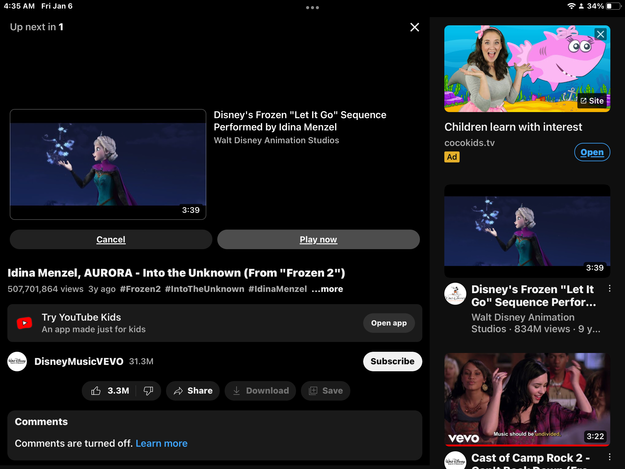Click Walt Disney Animation Studios in overlay

point(276,140)
